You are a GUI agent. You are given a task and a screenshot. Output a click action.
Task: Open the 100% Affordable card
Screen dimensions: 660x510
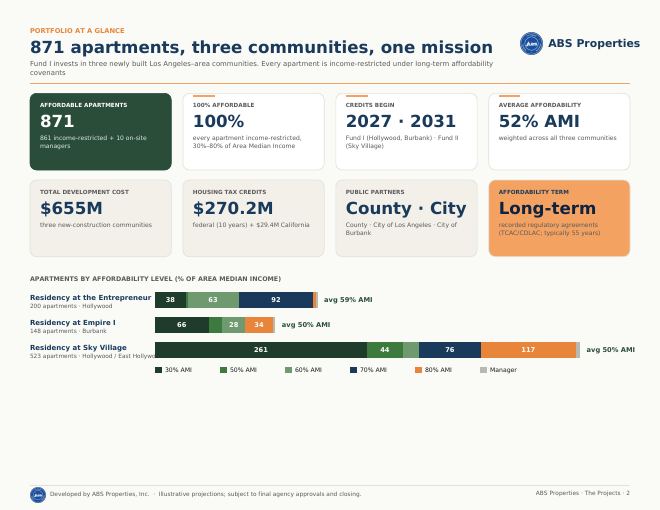click(253, 132)
